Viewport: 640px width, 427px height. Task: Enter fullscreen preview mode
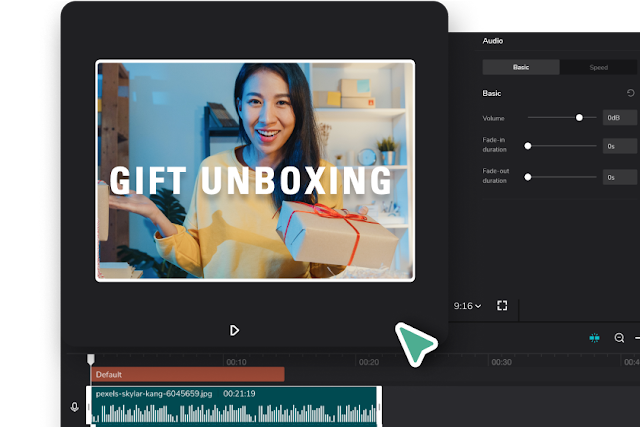[503, 305]
